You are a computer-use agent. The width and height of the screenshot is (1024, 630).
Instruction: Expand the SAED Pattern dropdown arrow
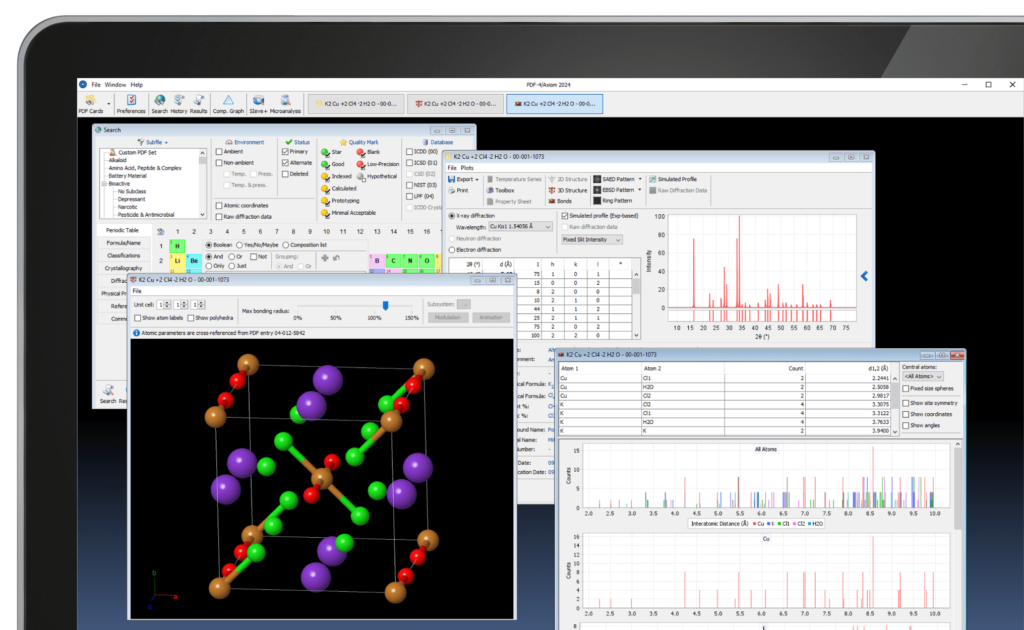(640, 179)
